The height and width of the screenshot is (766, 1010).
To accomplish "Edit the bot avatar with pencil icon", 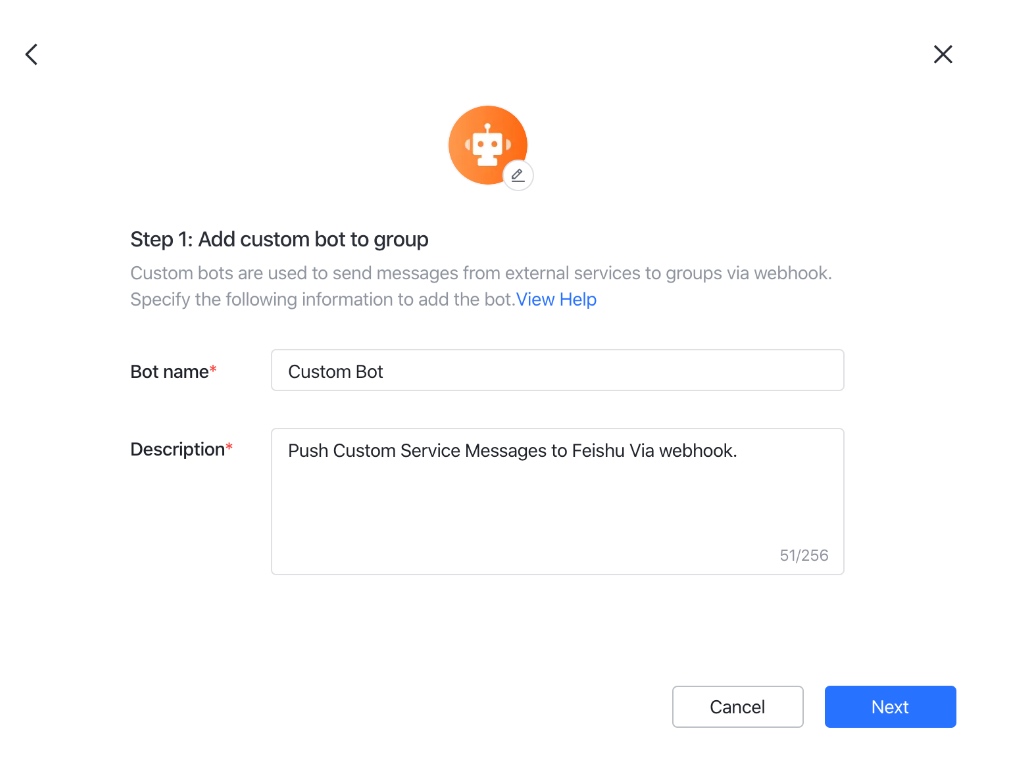I will [518, 175].
